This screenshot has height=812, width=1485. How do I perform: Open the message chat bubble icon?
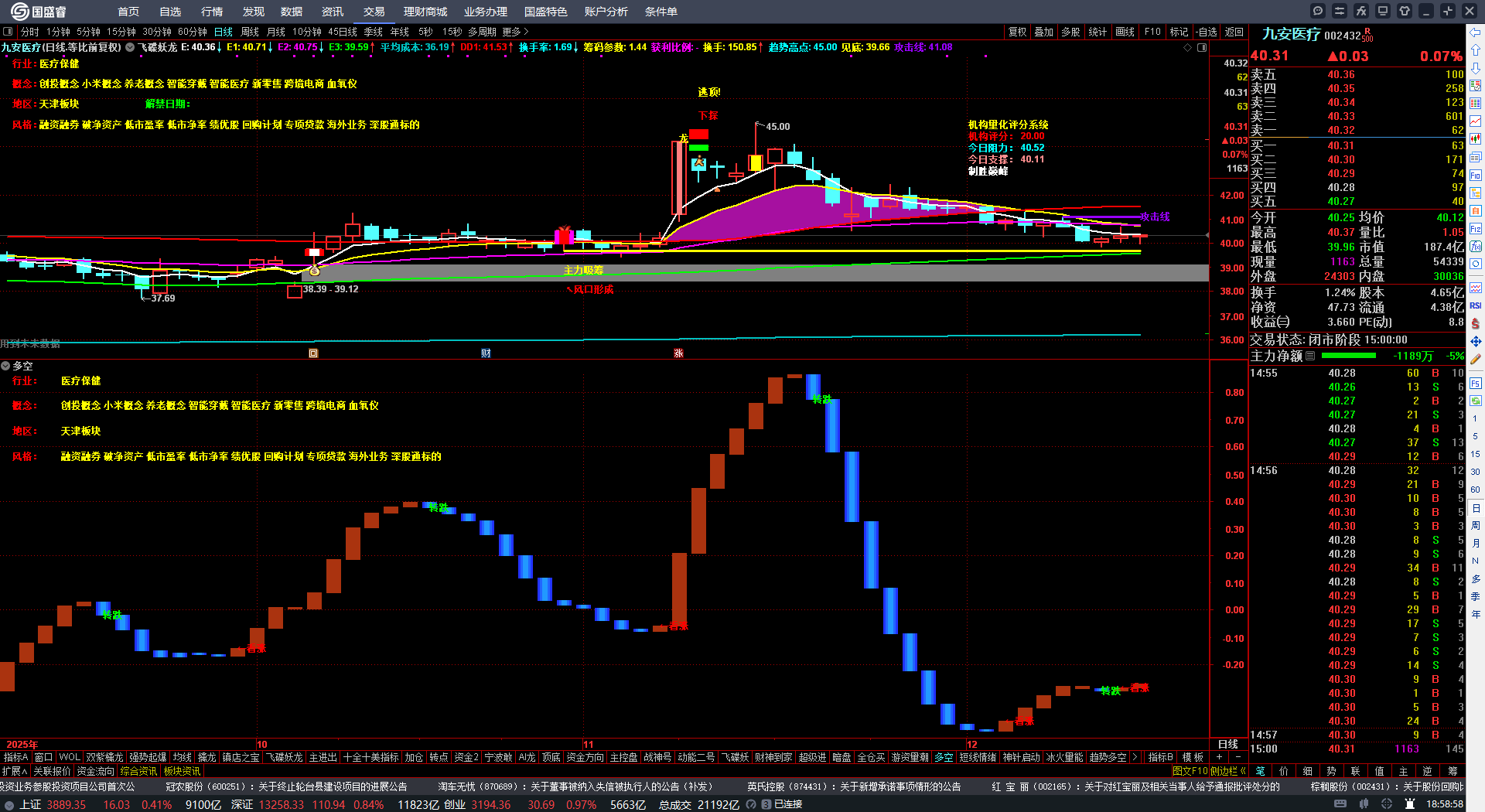click(1318, 11)
